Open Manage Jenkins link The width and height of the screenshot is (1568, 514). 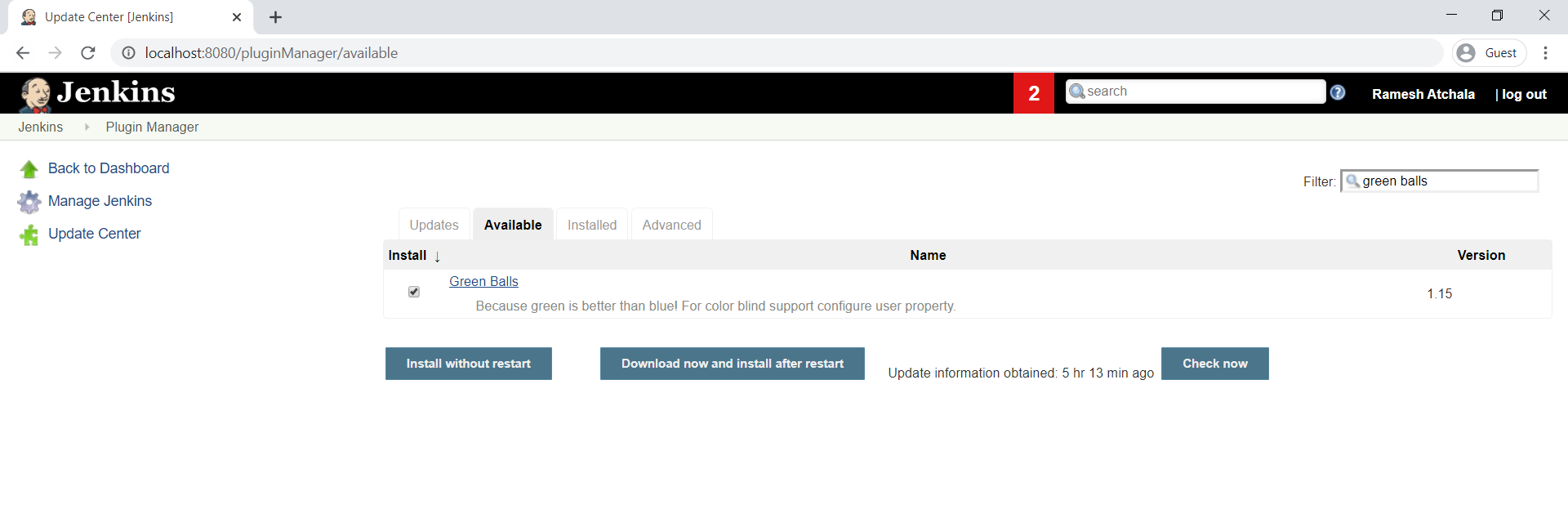pos(100,201)
